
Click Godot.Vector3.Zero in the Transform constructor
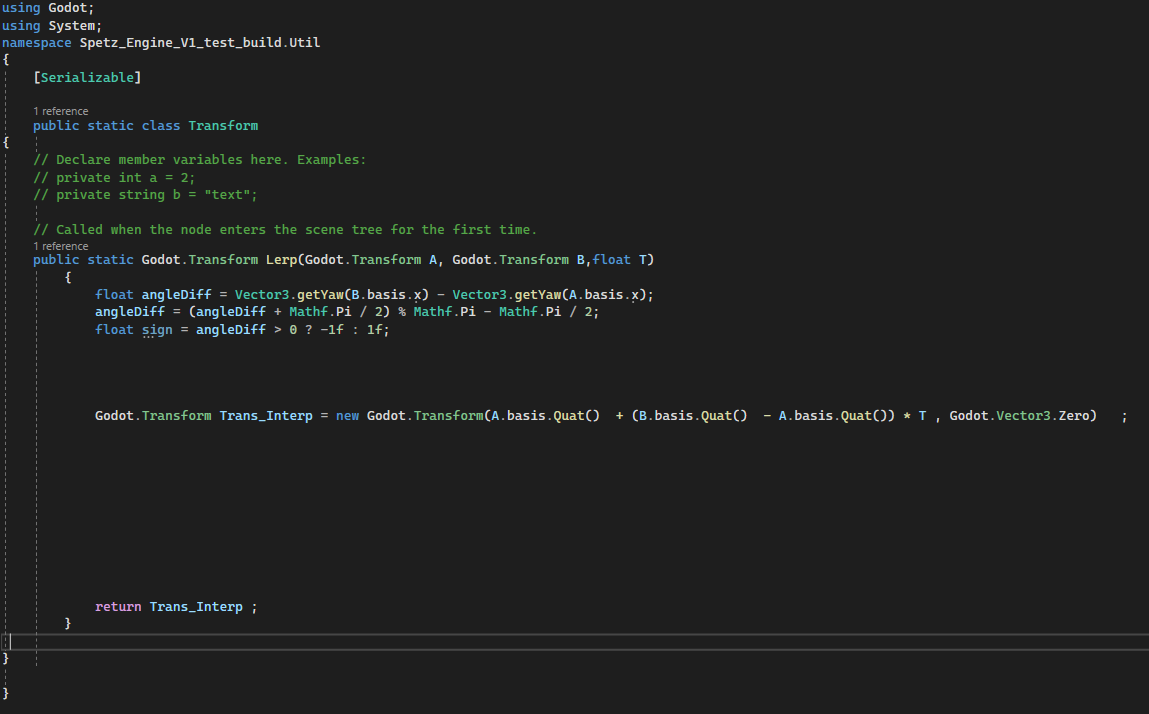coord(1022,415)
